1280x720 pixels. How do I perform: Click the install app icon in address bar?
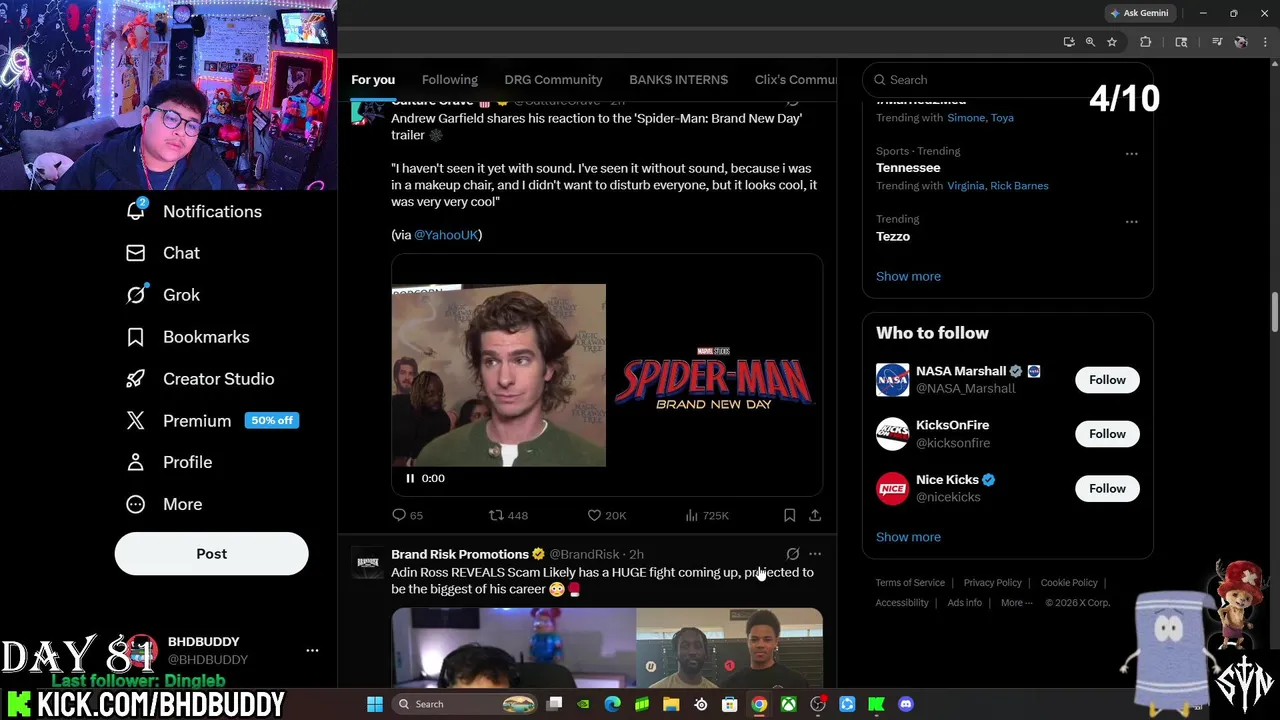(1069, 42)
